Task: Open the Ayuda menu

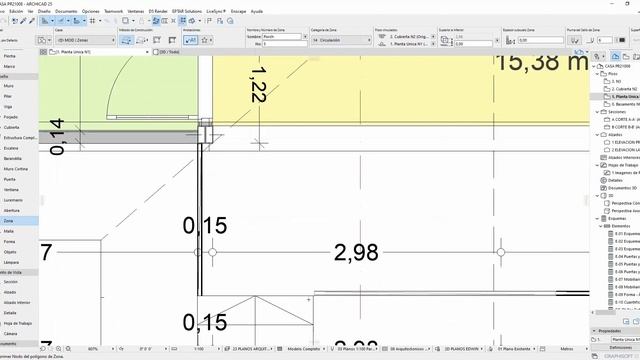Action: (x=257, y=11)
